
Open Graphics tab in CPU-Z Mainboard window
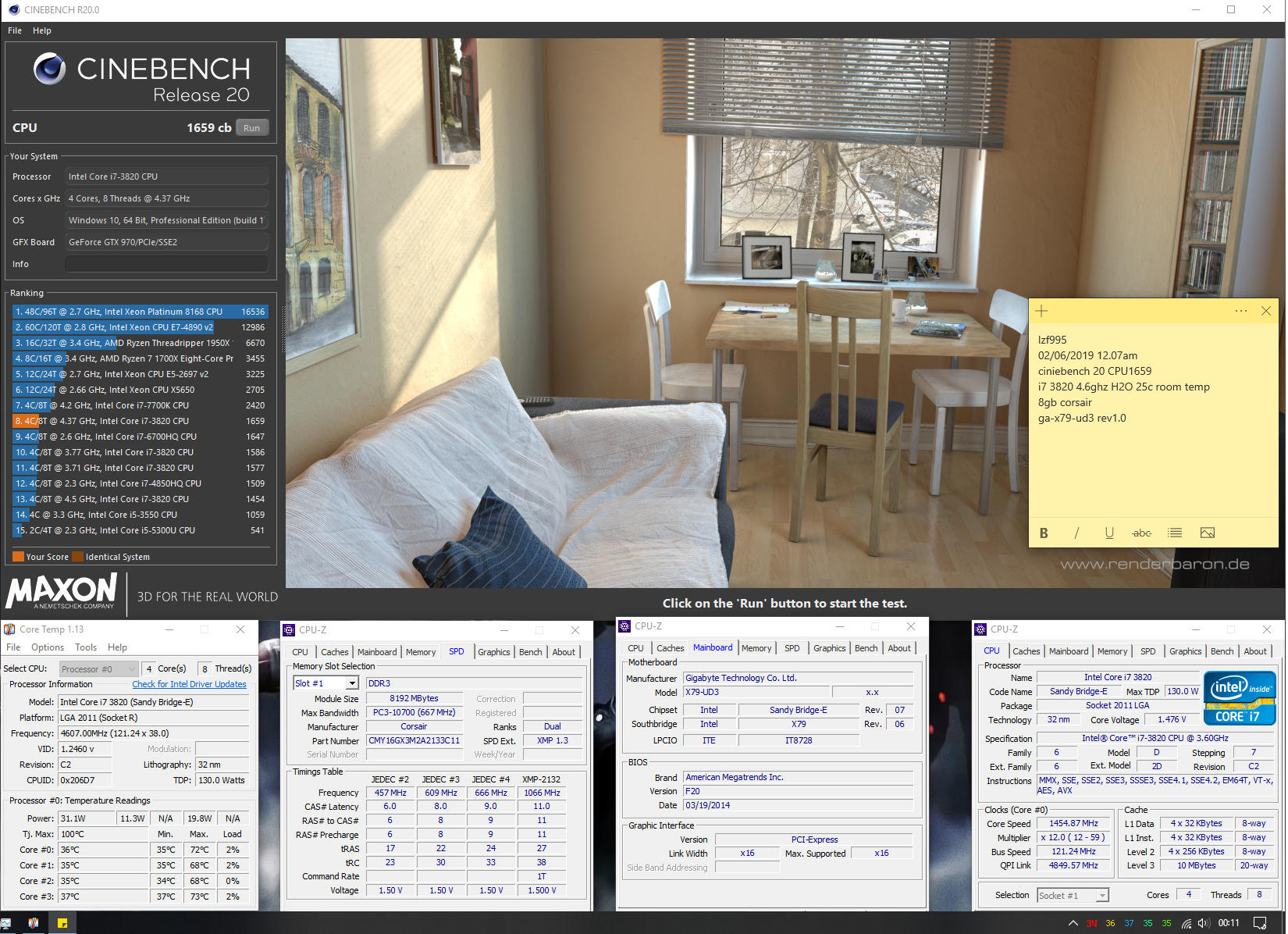coord(830,648)
